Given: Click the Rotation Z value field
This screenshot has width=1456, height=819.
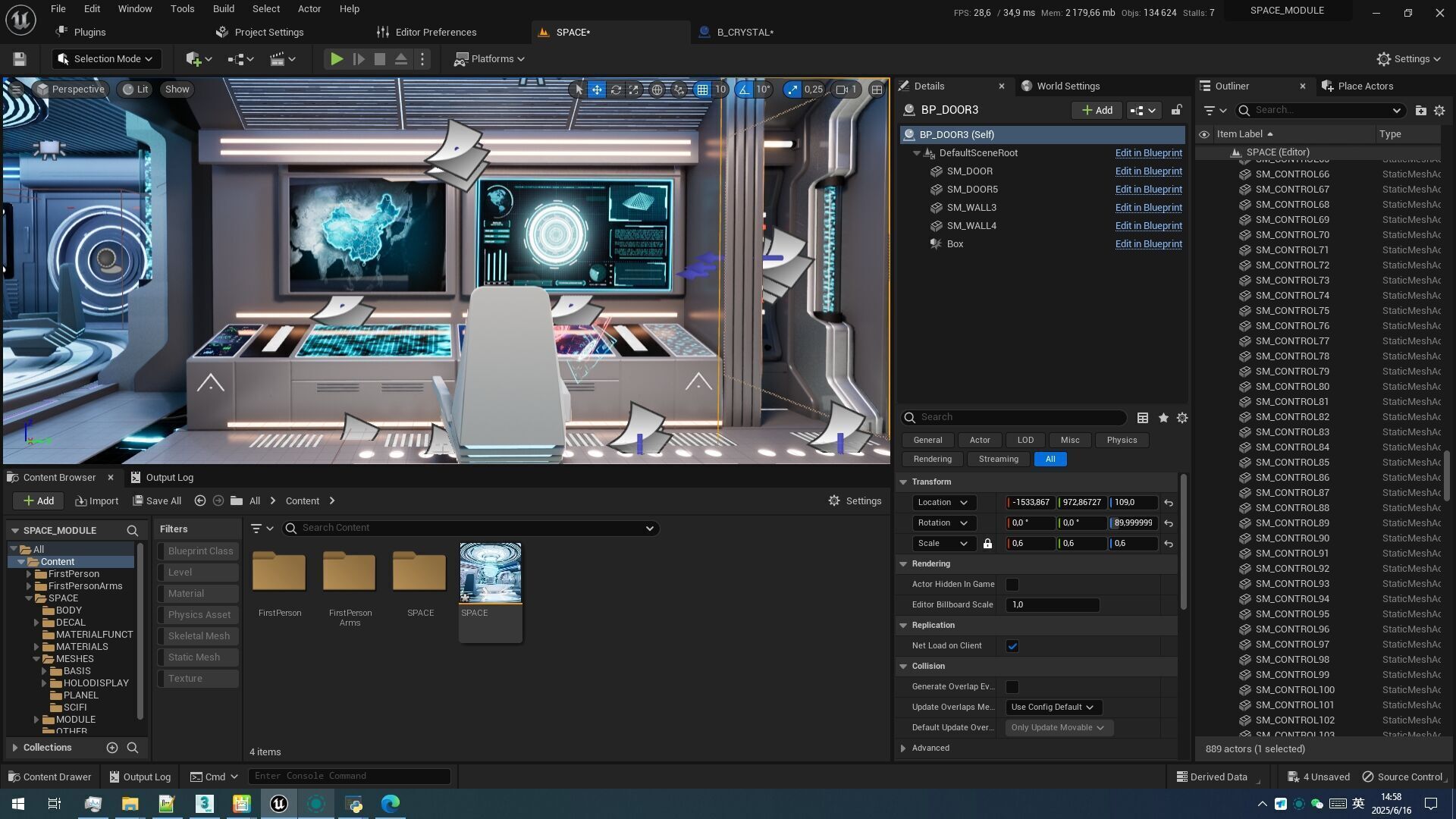Looking at the screenshot, I should [1134, 523].
